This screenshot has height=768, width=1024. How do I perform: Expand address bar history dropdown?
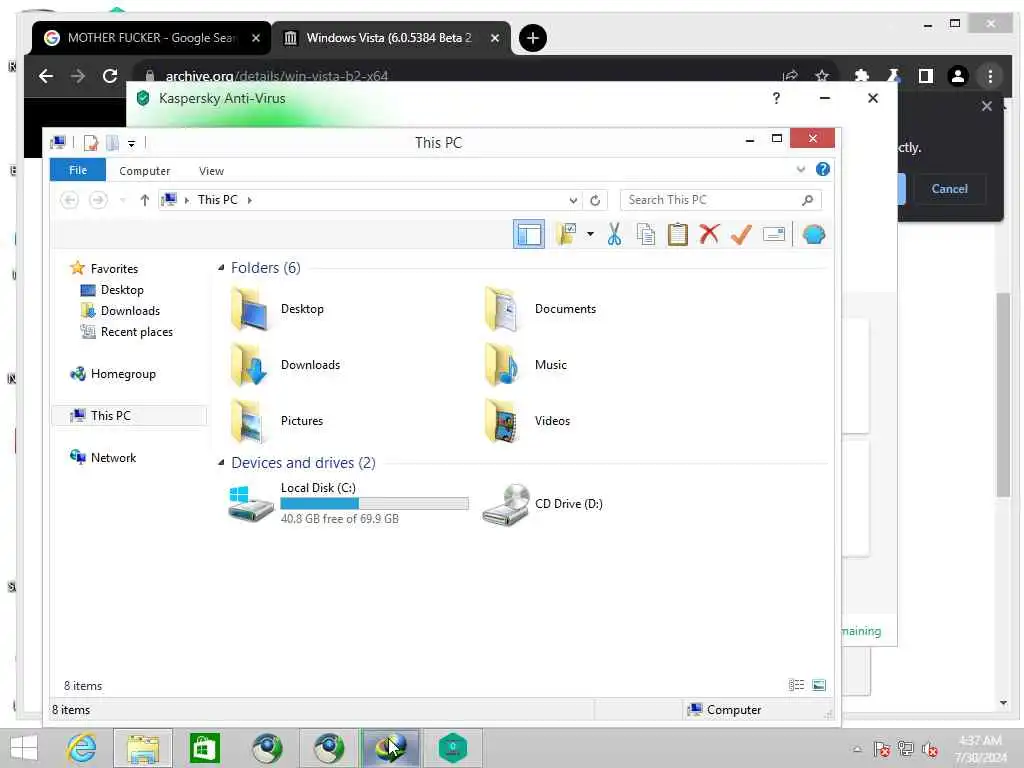click(x=573, y=200)
